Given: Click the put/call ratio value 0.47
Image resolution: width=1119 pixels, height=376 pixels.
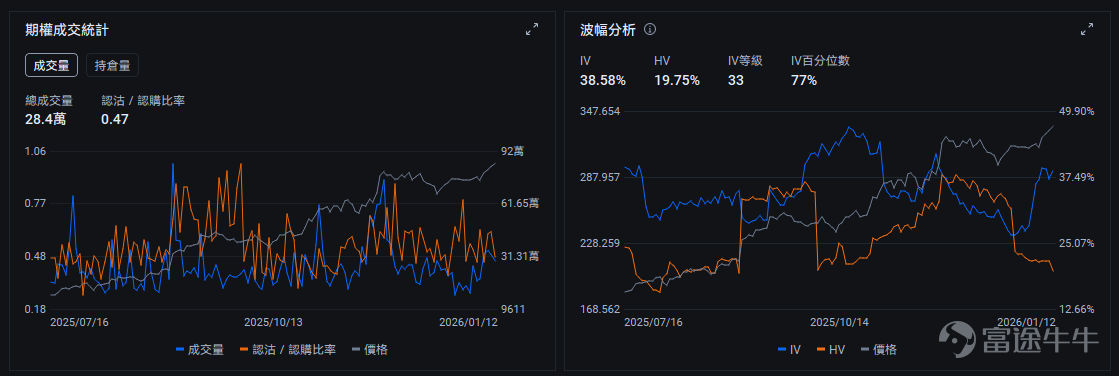Looking at the screenshot, I should pos(114,119).
